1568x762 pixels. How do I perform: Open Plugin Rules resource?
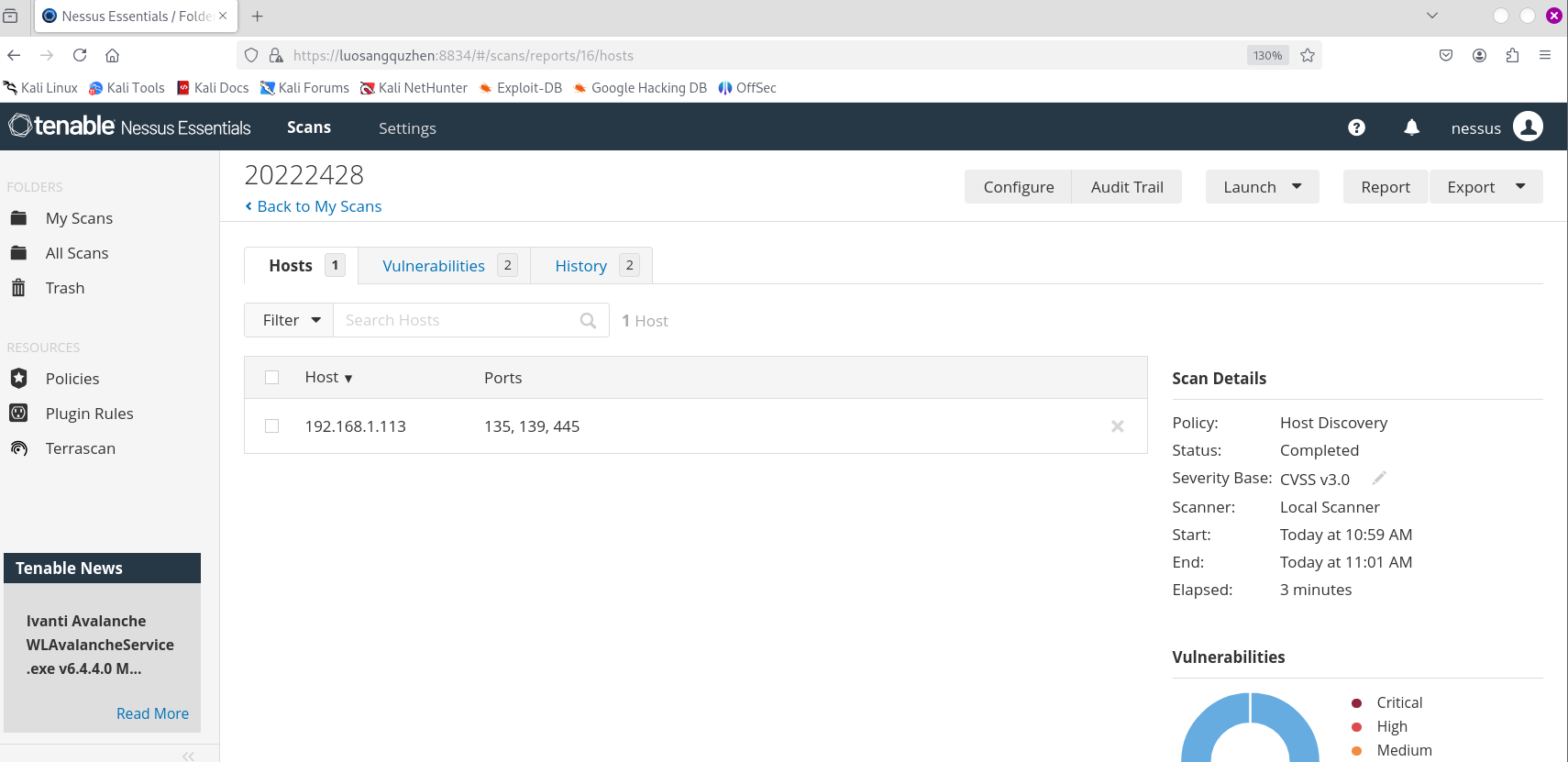click(x=89, y=414)
